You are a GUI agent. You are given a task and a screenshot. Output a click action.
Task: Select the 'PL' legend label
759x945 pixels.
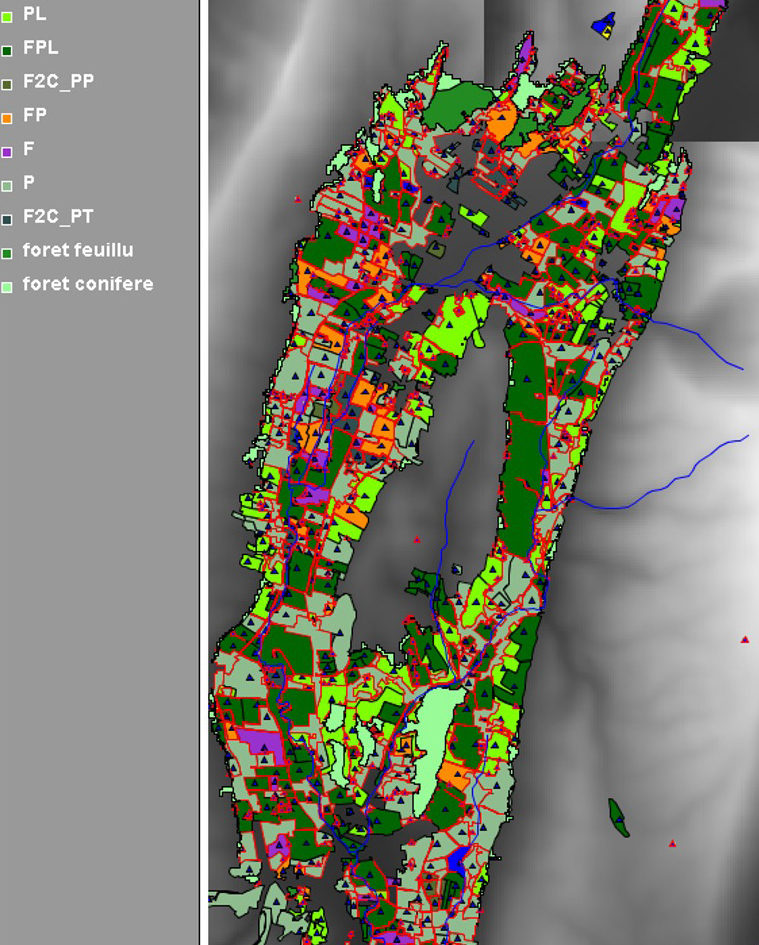tap(34, 15)
